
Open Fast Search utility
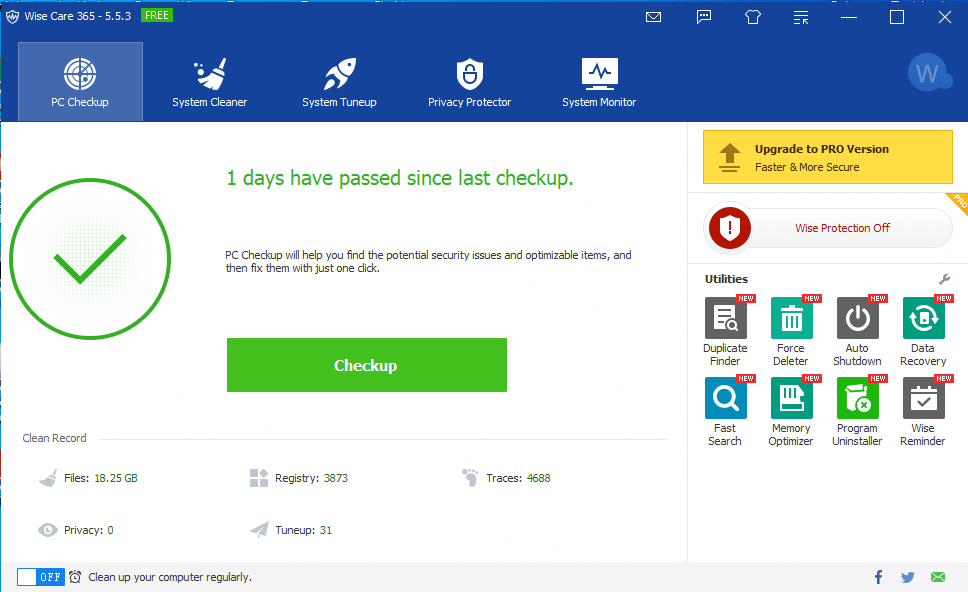725,412
